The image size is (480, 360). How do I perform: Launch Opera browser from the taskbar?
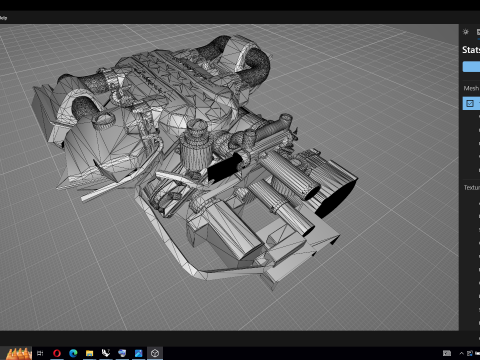tap(57, 353)
